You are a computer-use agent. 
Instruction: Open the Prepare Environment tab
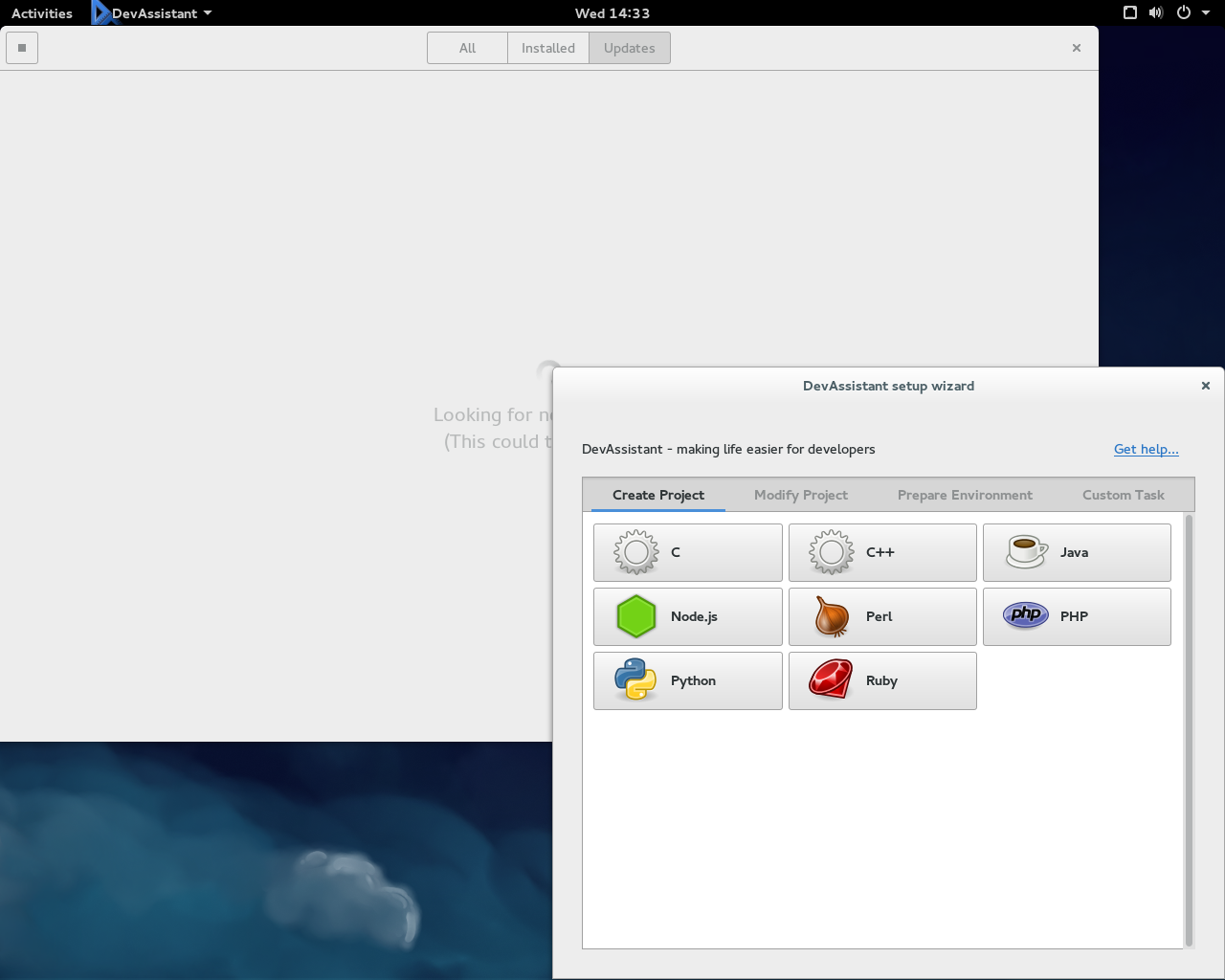point(965,495)
